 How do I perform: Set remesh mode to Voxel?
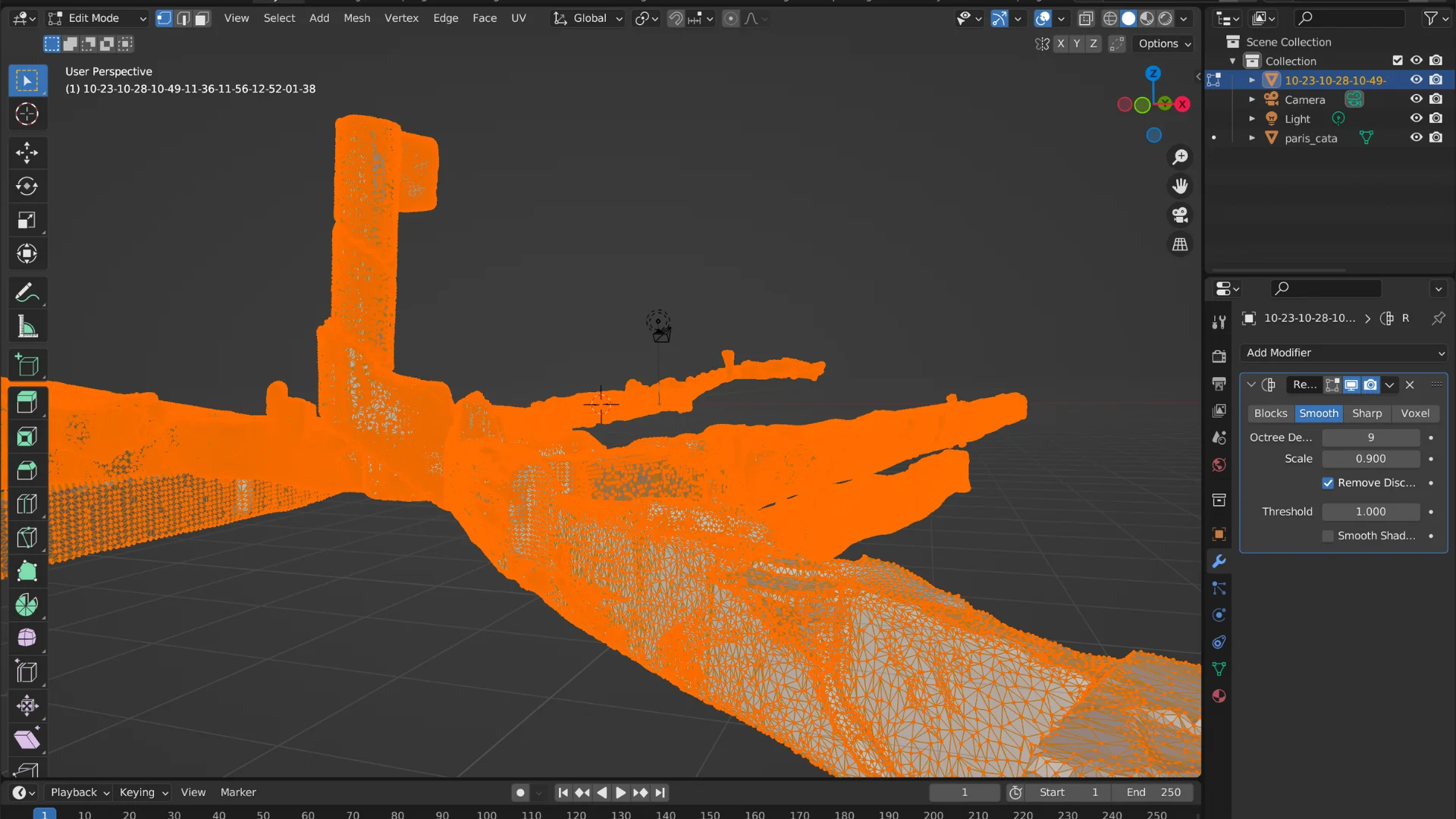point(1415,413)
